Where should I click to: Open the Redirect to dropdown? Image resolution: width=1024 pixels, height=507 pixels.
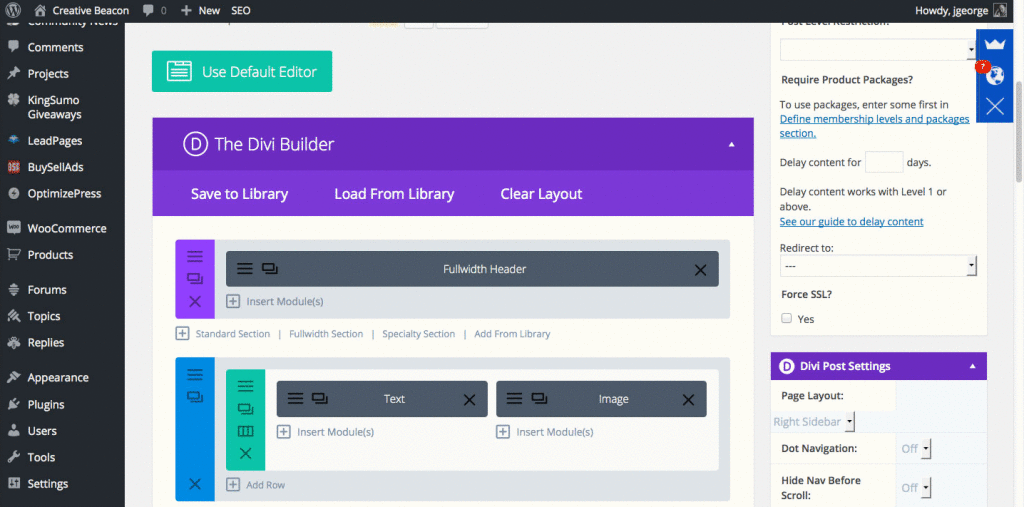click(x=878, y=266)
